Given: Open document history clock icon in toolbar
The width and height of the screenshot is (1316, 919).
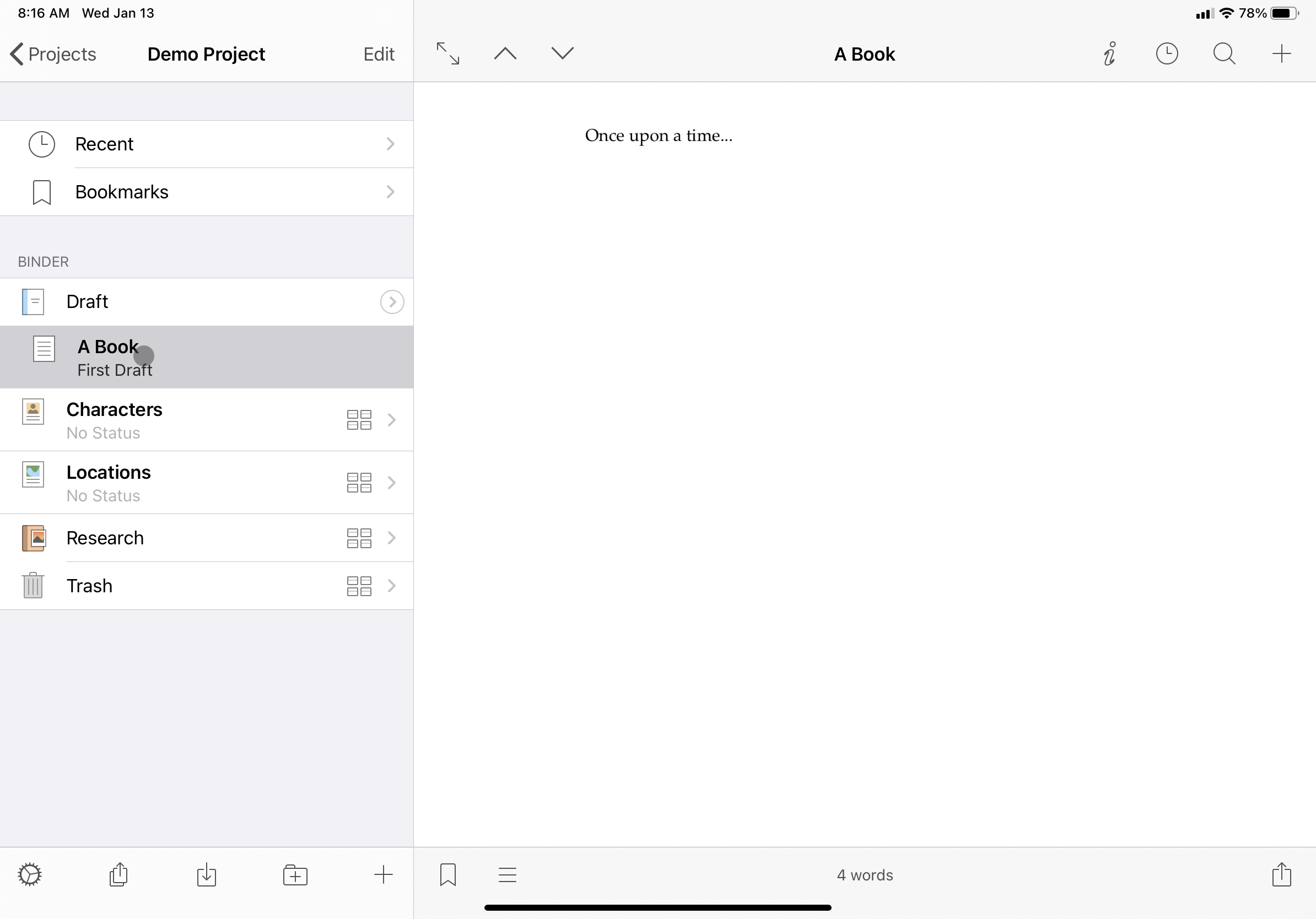Looking at the screenshot, I should tap(1167, 54).
